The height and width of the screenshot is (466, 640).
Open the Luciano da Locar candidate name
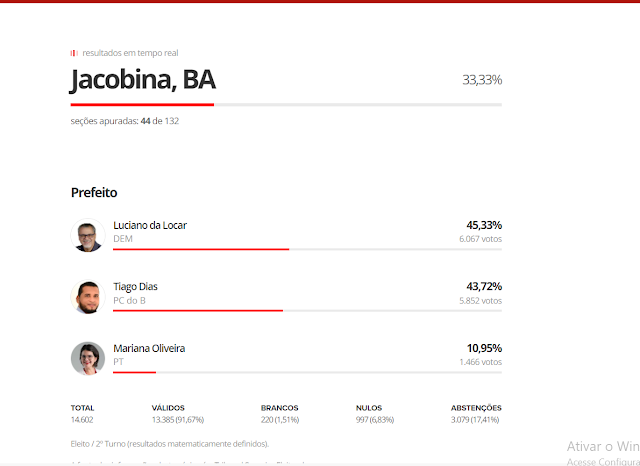click(150, 225)
